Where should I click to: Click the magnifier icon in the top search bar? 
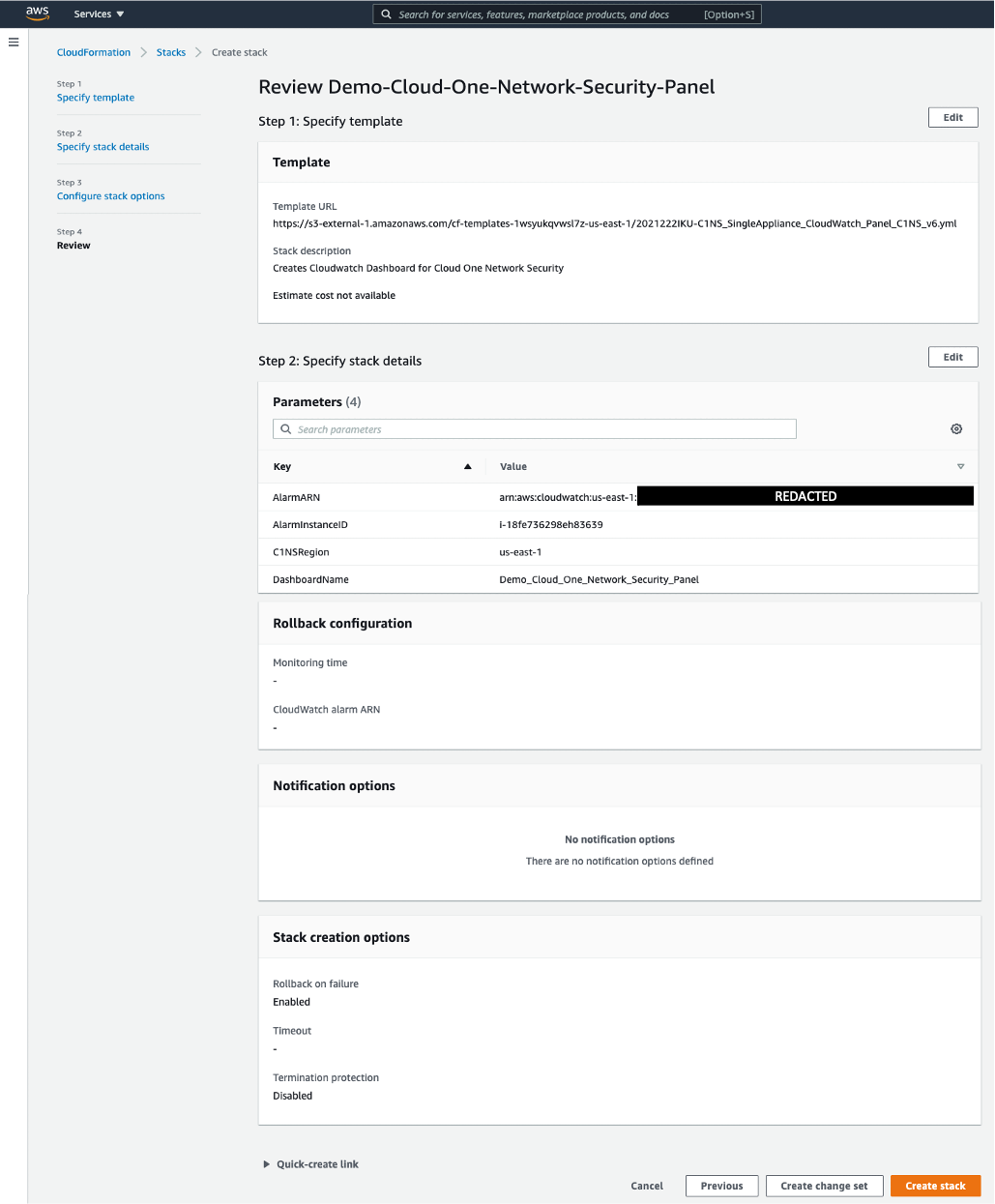pyautogui.click(x=387, y=15)
